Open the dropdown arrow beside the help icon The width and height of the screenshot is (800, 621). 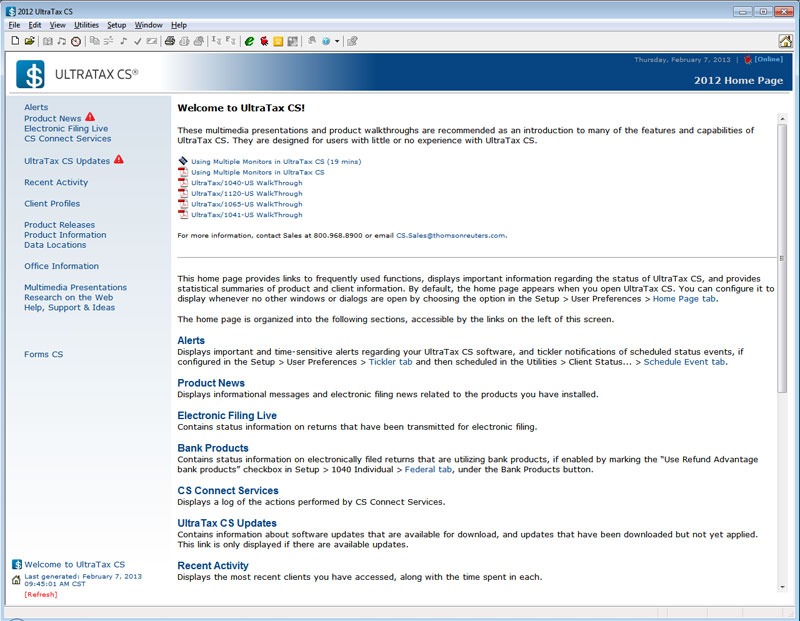point(337,42)
